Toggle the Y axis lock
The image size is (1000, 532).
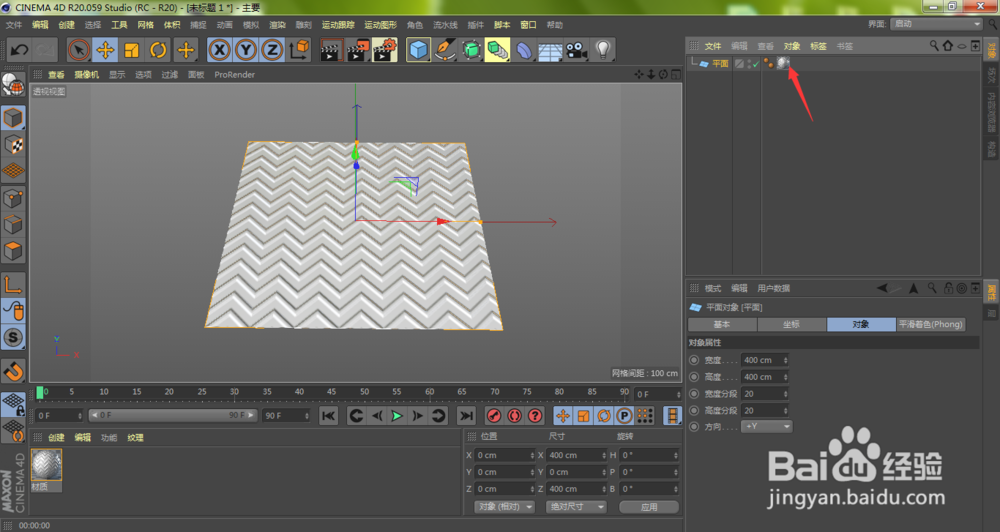[246, 50]
